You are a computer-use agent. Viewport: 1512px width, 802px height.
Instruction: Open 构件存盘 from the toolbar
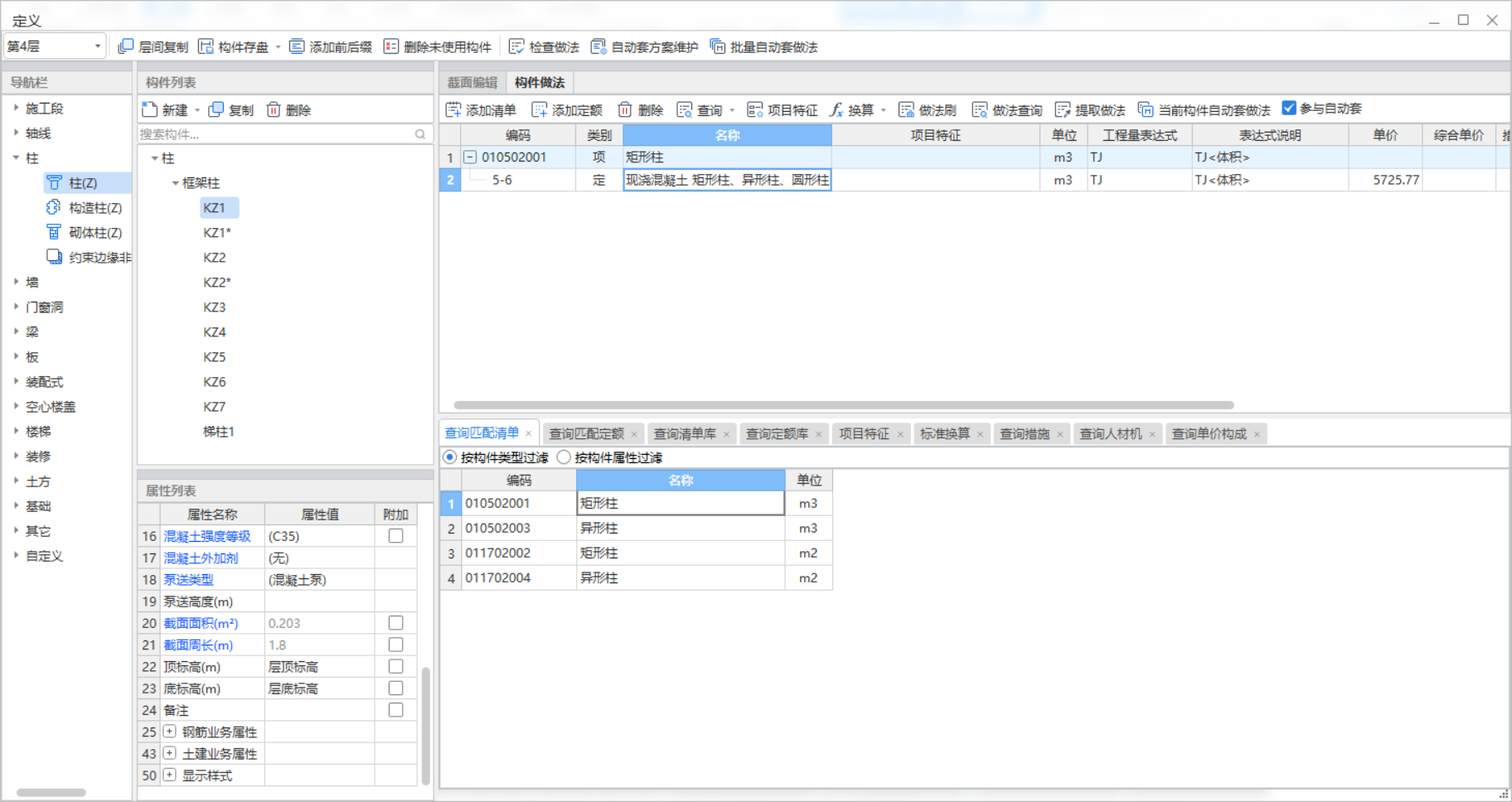click(235, 46)
